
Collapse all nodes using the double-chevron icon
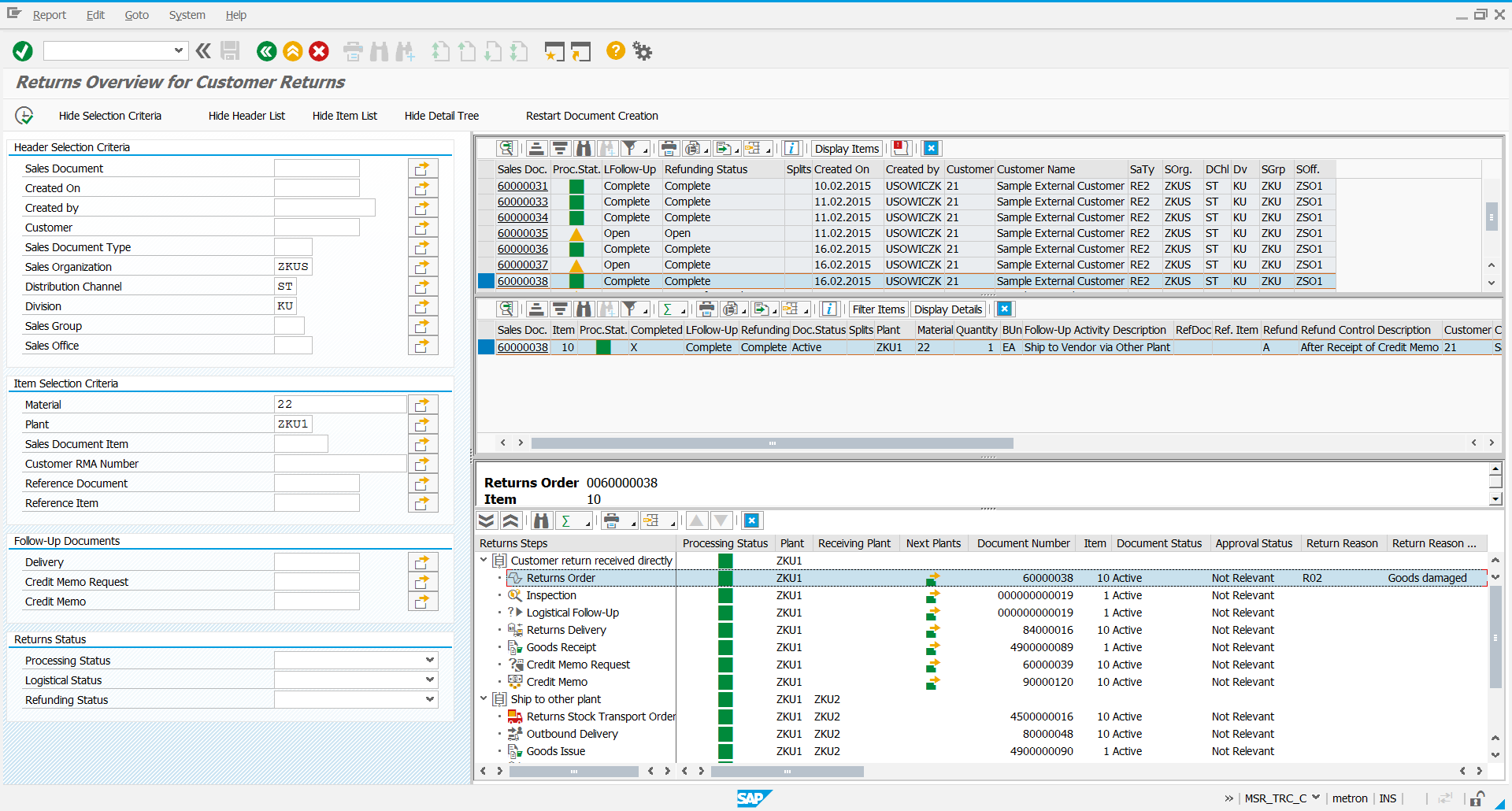pyautogui.click(x=511, y=520)
